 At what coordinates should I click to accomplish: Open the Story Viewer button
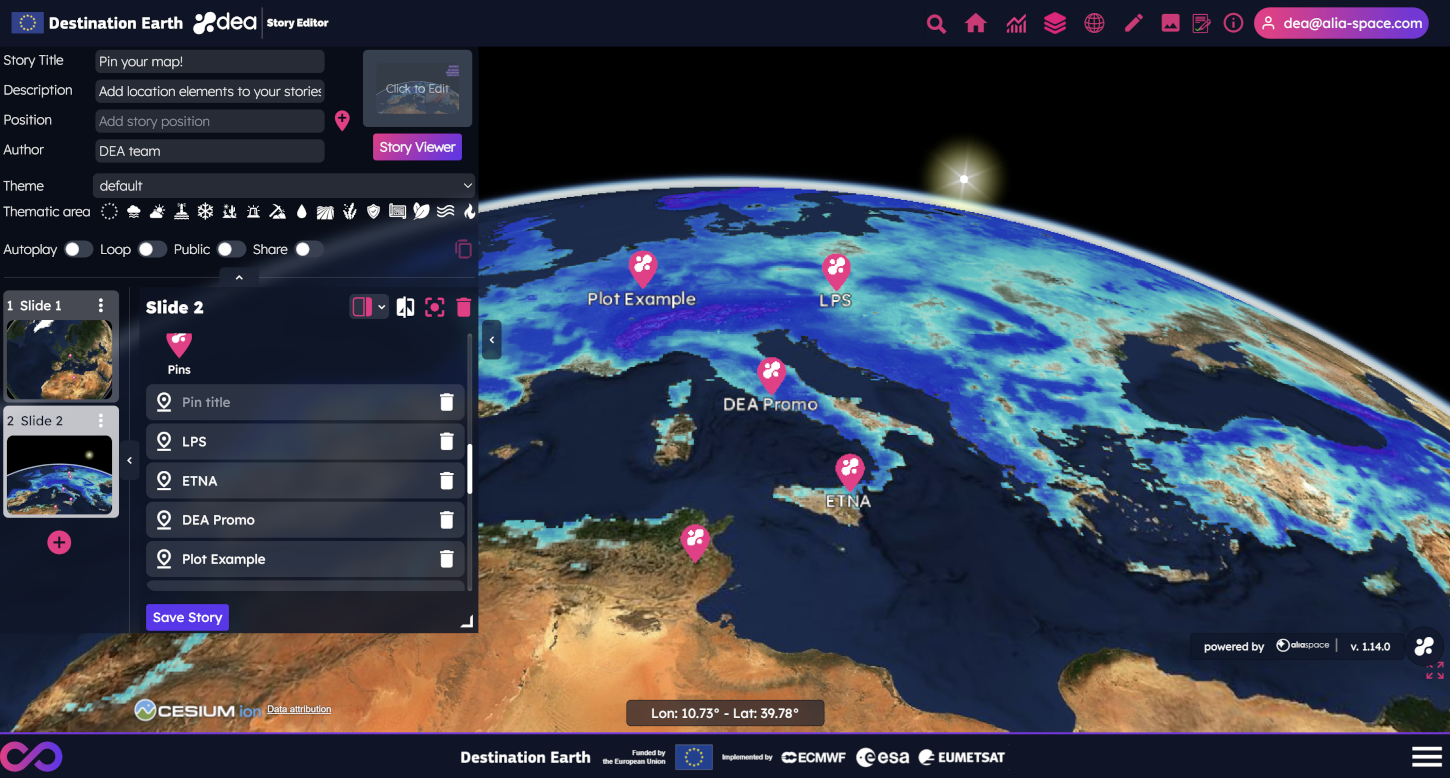point(417,147)
